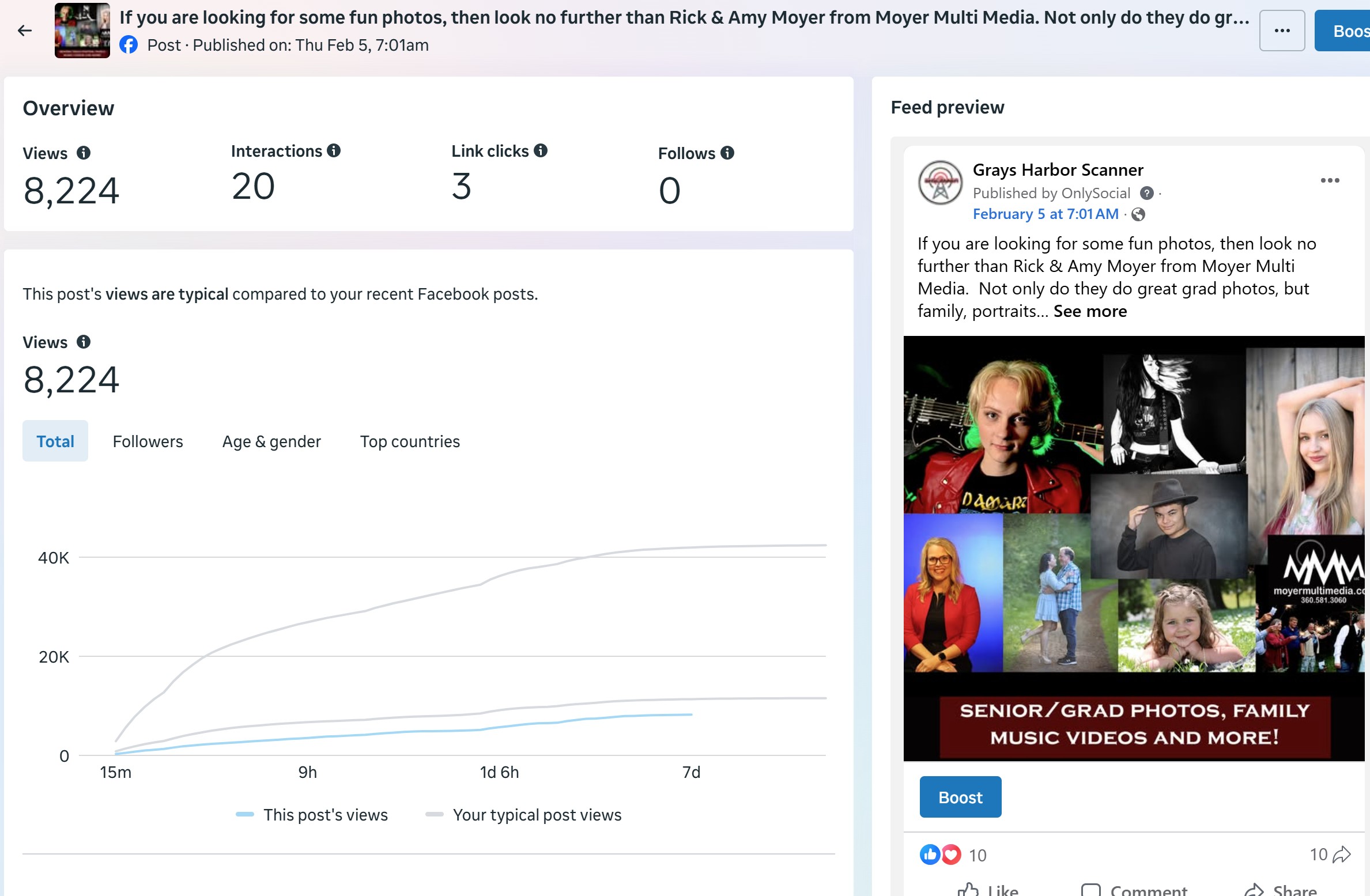1370x896 pixels.
Task: Show the Top countries tab
Action: click(410, 441)
